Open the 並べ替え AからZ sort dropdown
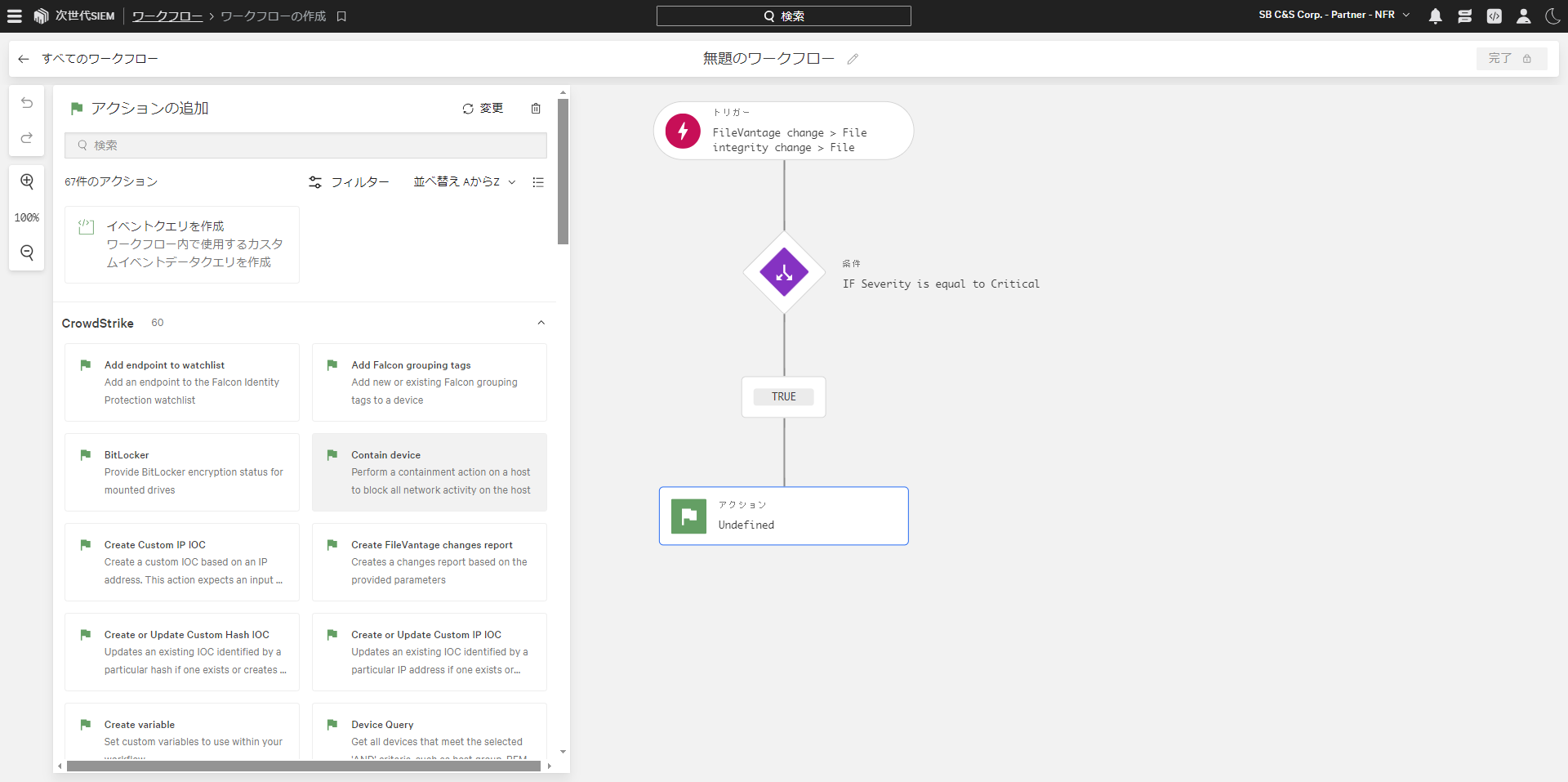The height and width of the screenshot is (782, 1568). (465, 182)
